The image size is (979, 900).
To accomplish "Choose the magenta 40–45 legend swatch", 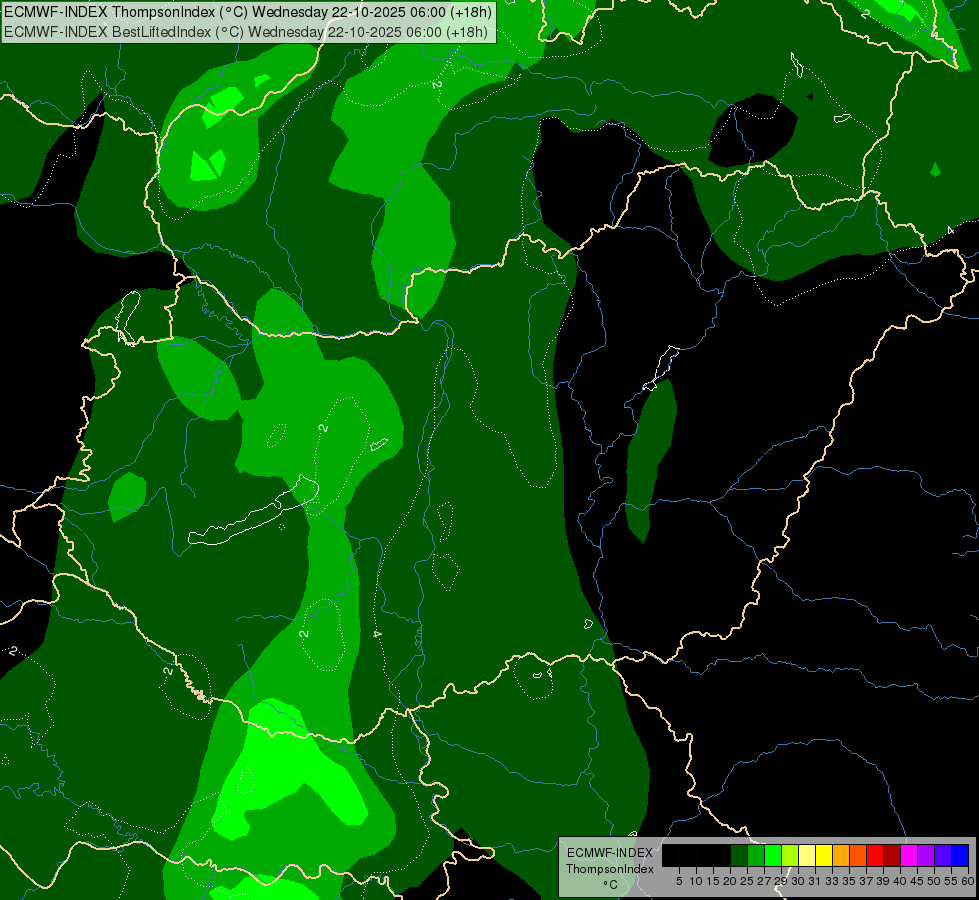I will pos(908,855).
